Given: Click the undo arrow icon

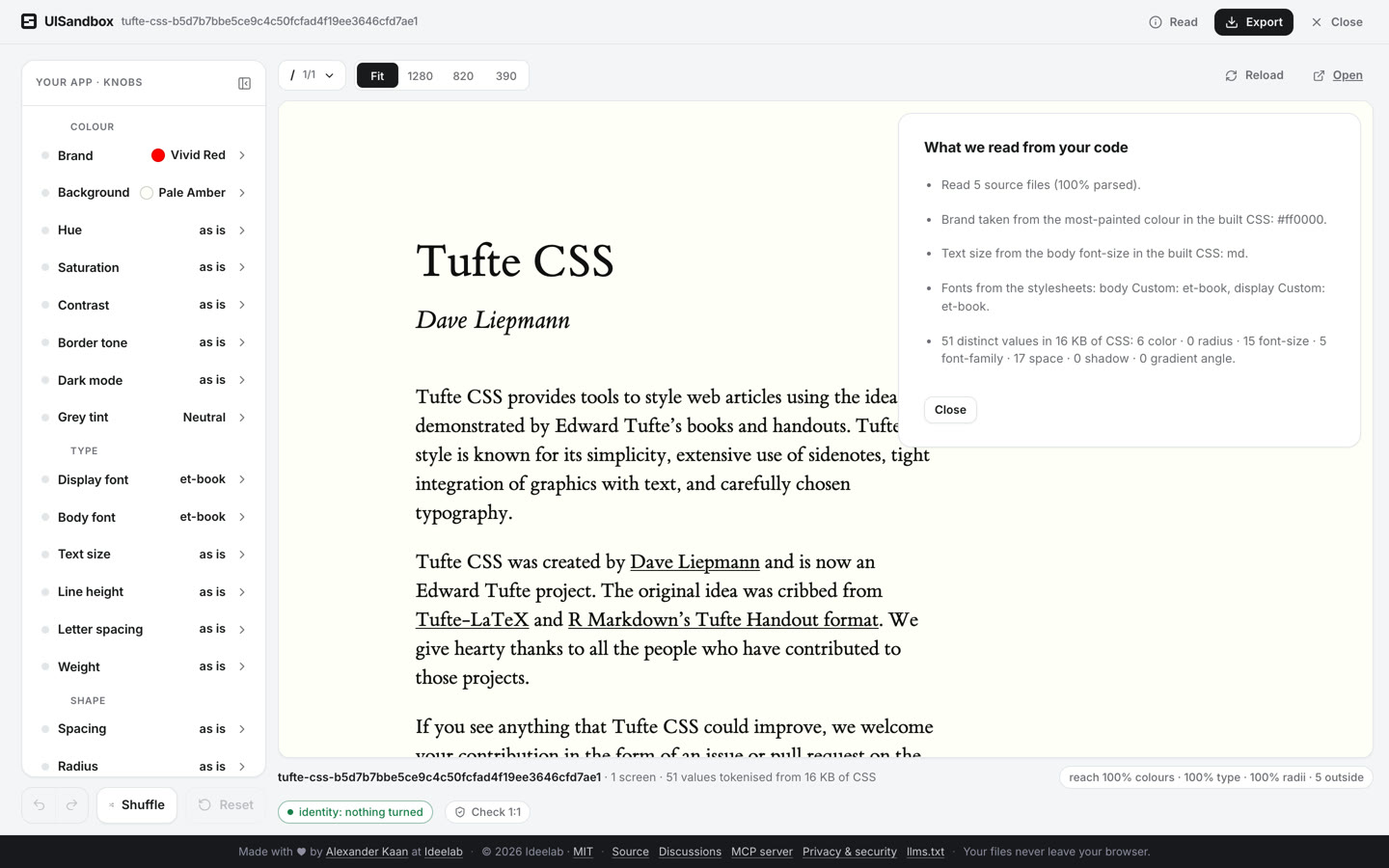Looking at the screenshot, I should click(x=40, y=805).
